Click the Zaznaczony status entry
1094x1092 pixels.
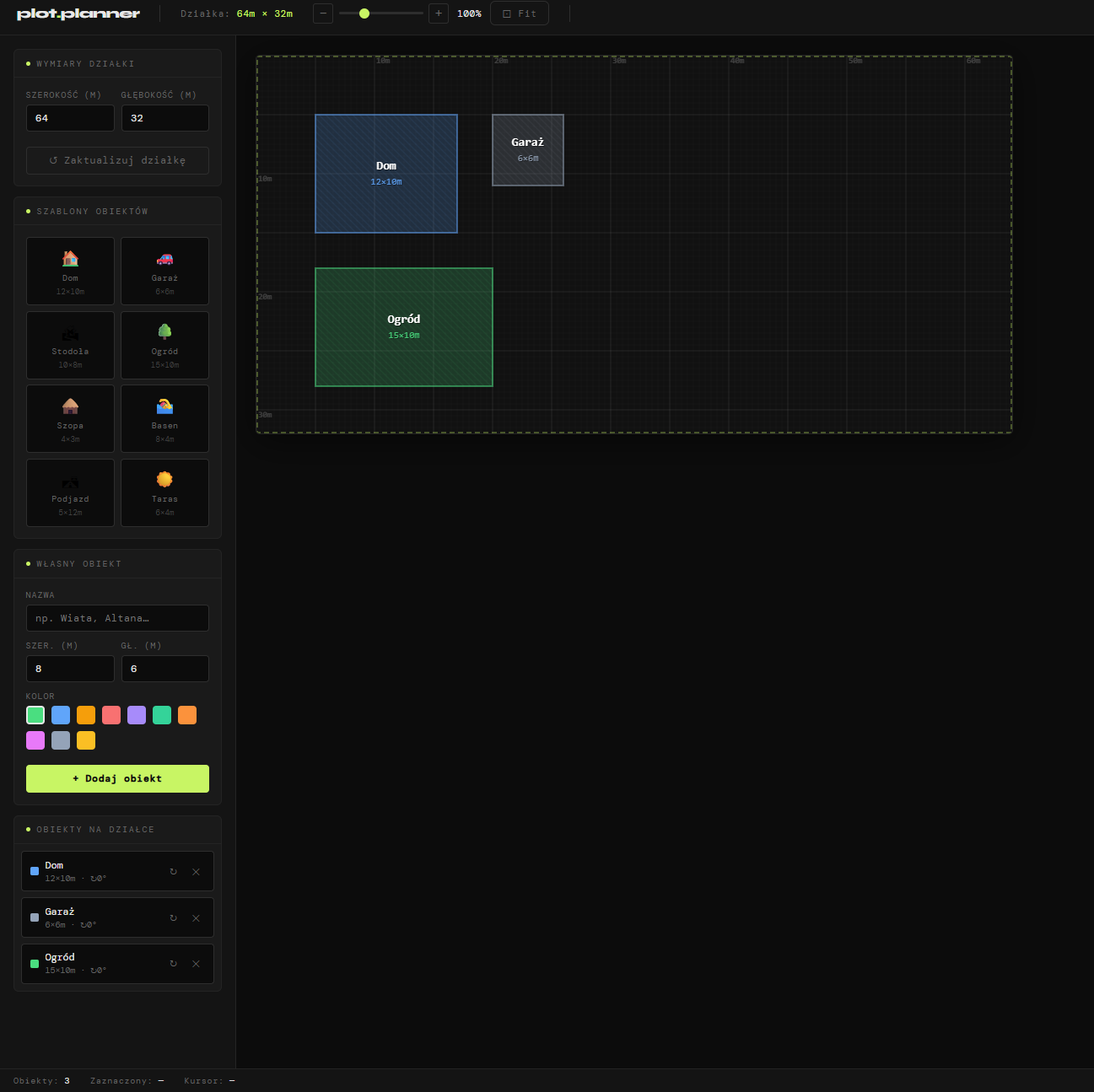click(127, 1081)
